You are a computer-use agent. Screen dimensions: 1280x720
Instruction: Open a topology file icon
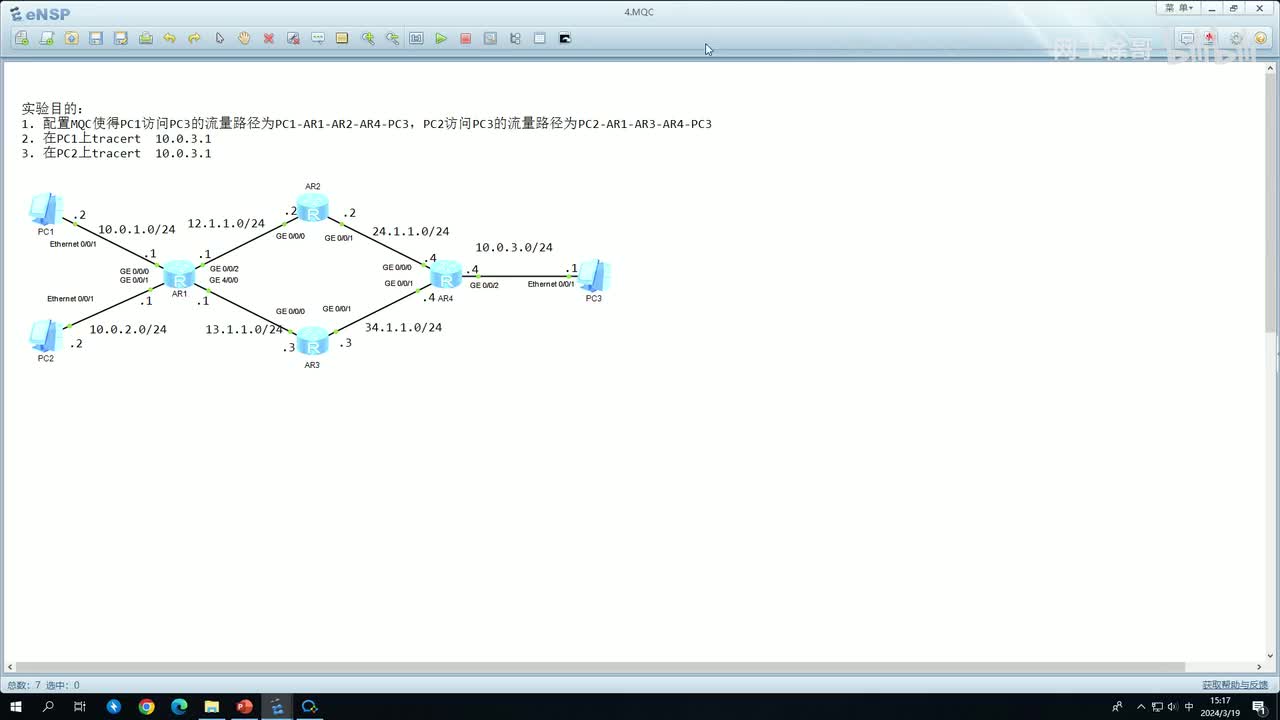point(71,38)
